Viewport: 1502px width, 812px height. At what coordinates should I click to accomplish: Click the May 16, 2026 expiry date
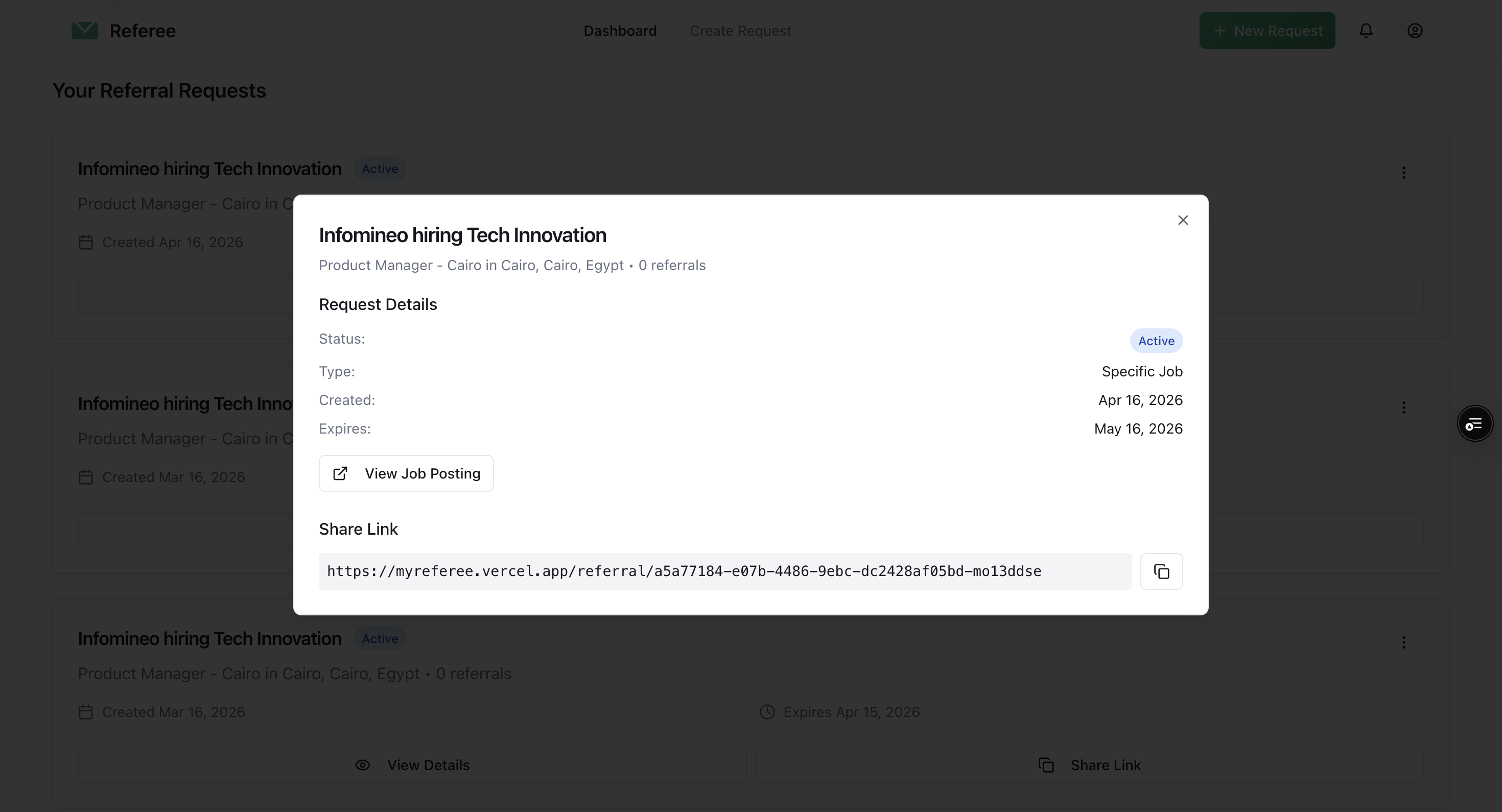1138,428
